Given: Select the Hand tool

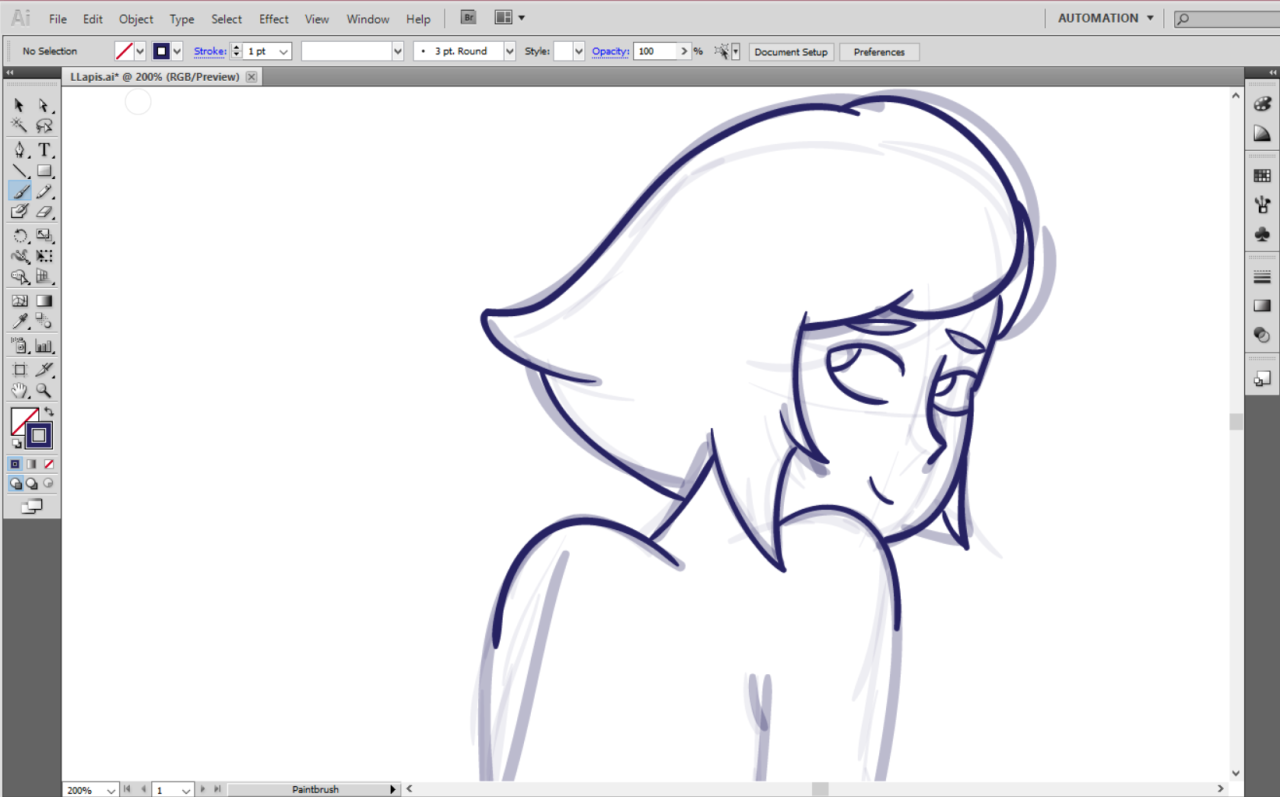Looking at the screenshot, I should [19, 391].
